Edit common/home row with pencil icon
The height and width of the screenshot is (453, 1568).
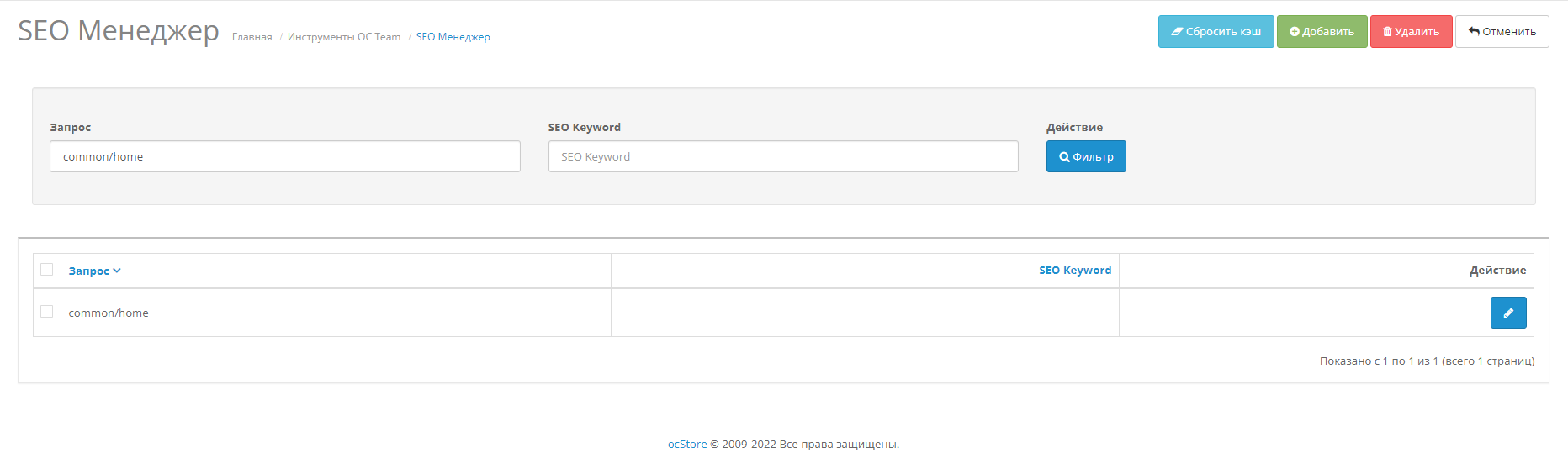point(1507,313)
